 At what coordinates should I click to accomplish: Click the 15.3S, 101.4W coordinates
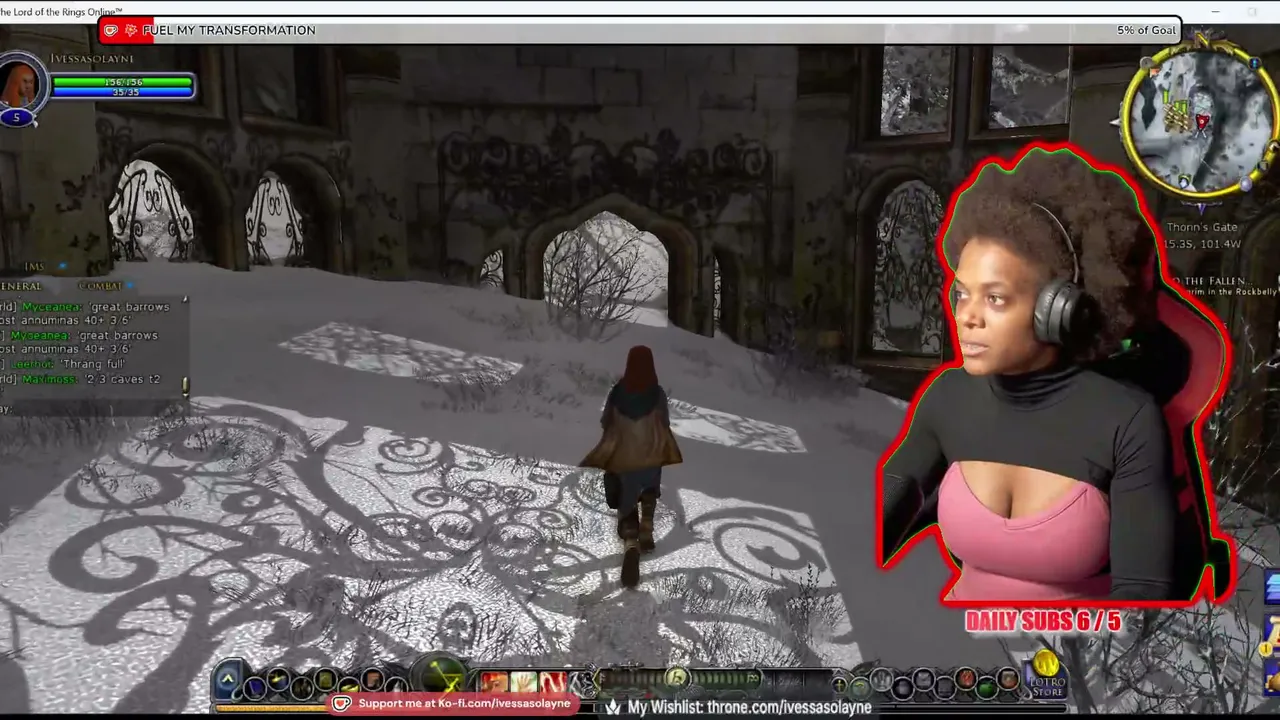click(x=1203, y=243)
